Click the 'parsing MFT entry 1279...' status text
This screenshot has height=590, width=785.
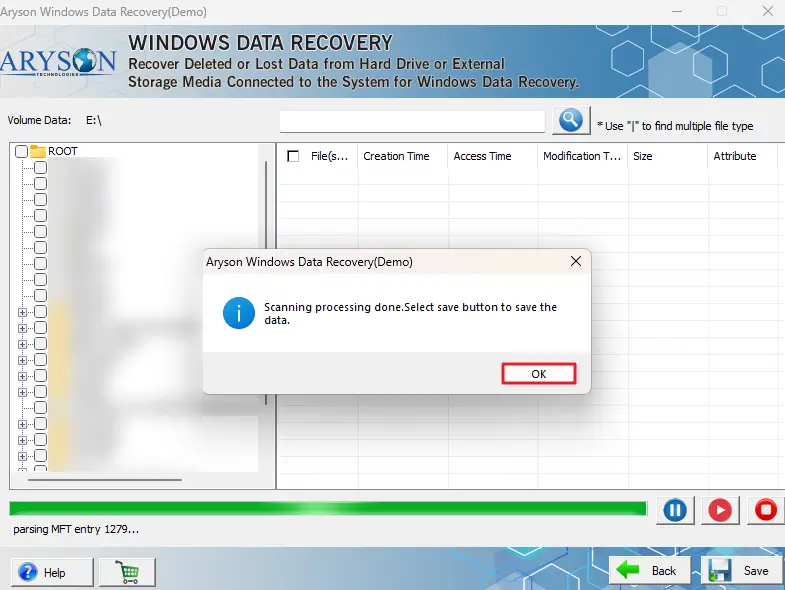point(76,529)
